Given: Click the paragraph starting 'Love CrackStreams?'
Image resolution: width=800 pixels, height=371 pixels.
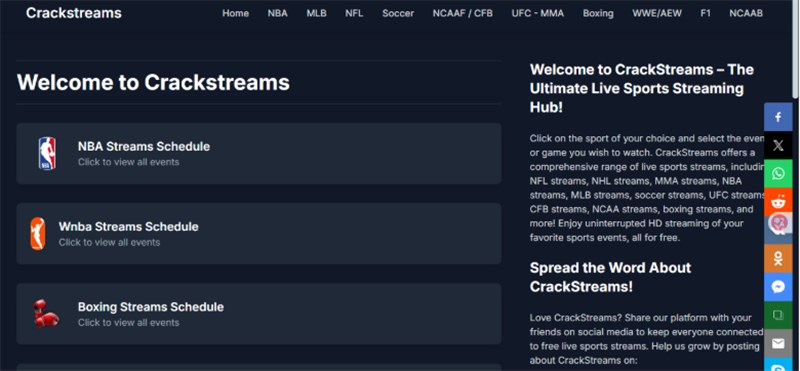Looking at the screenshot, I should [646, 339].
